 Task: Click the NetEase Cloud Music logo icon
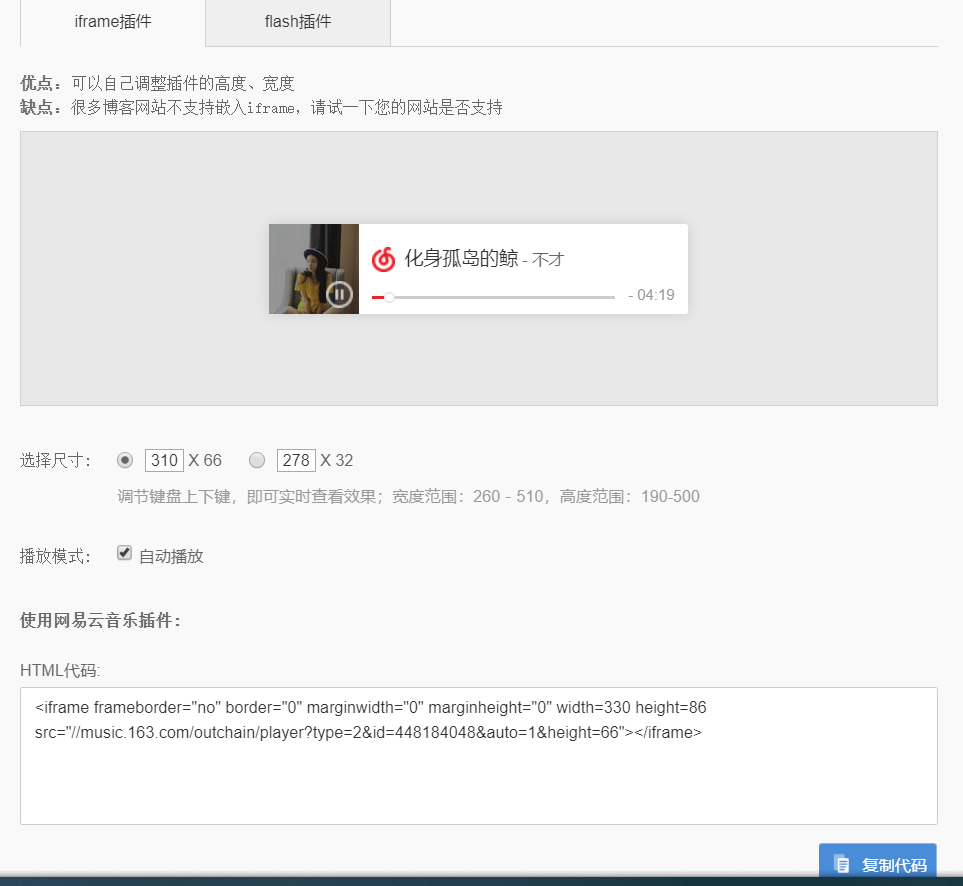click(x=383, y=259)
